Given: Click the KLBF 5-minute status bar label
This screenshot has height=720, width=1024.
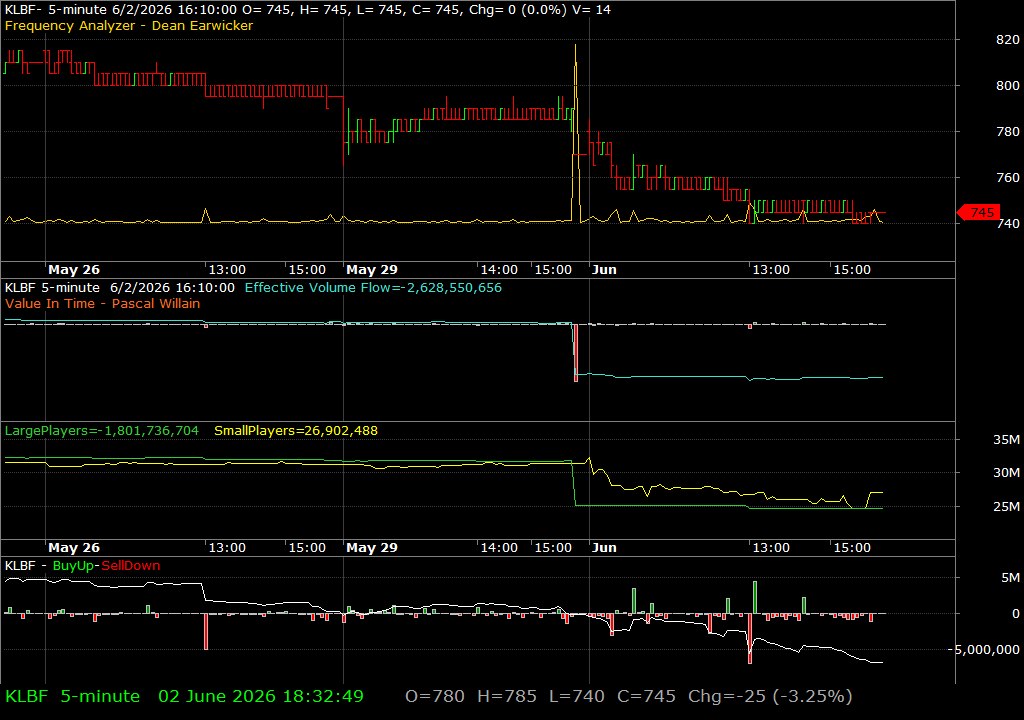Looking at the screenshot, I should pos(72,696).
